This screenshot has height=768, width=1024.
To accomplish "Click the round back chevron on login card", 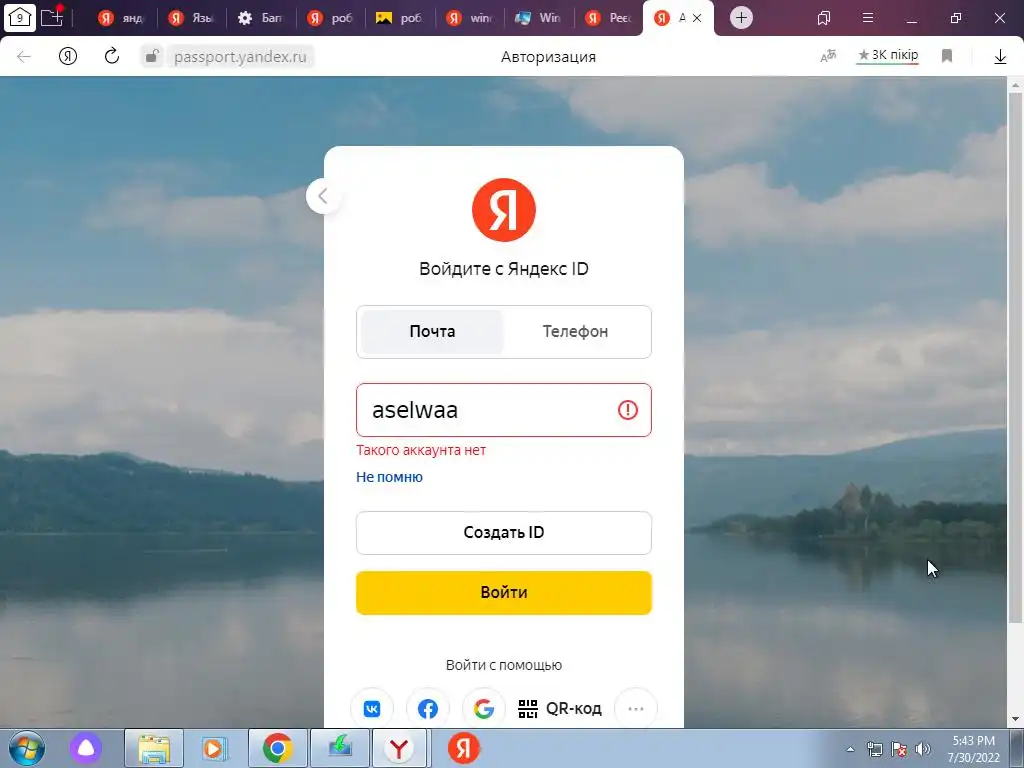I will 323,196.
